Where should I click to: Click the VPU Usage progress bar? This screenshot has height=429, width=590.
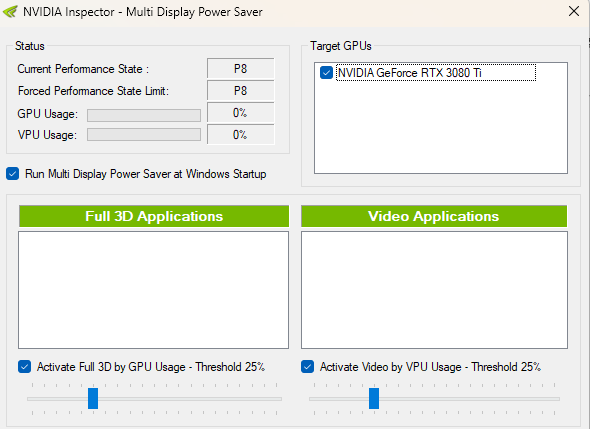[144, 134]
